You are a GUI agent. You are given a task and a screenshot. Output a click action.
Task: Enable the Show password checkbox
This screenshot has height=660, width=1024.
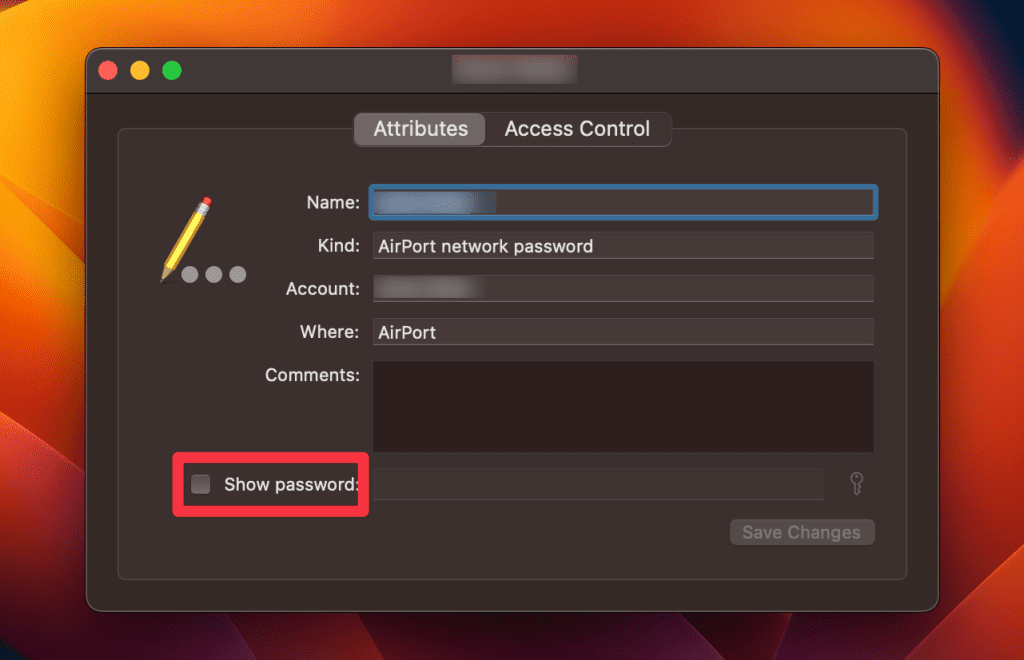[x=201, y=485]
